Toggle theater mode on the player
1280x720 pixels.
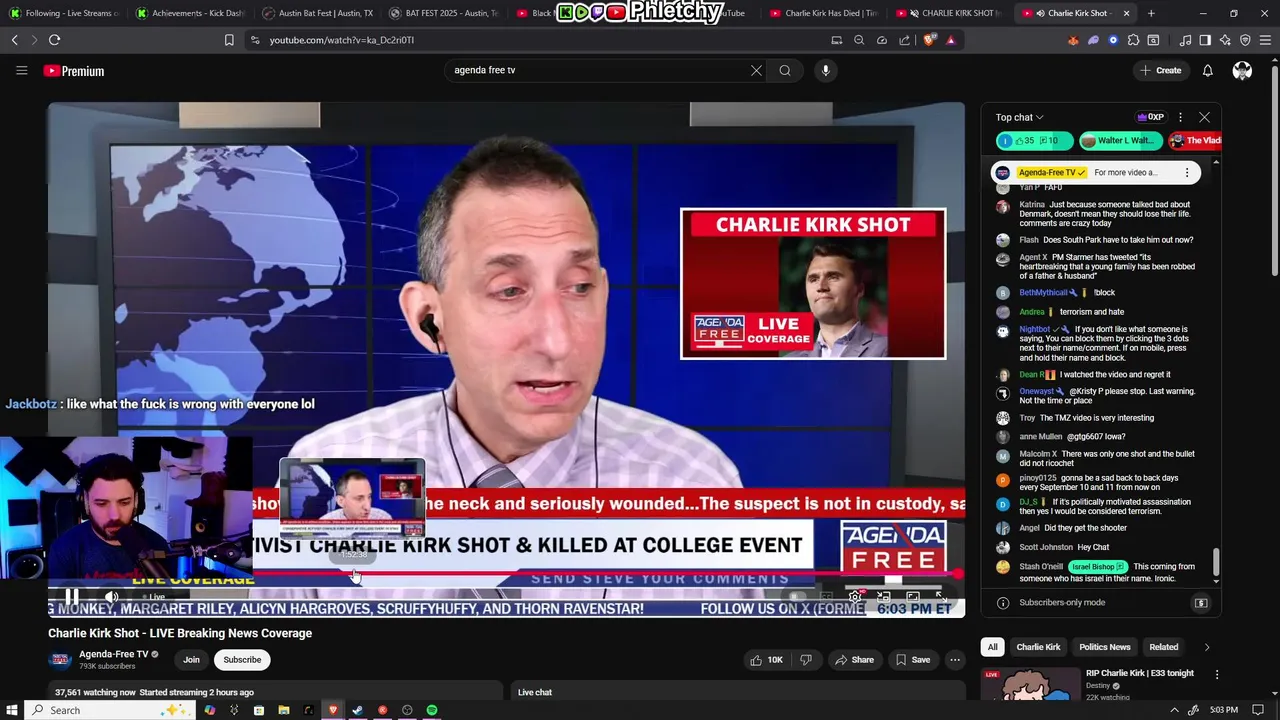[x=913, y=597]
